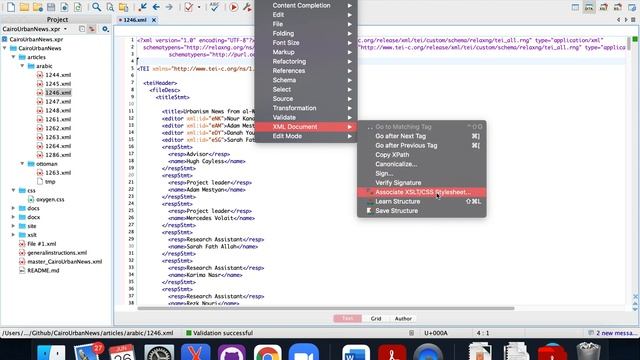The width and height of the screenshot is (640, 360).
Task: Expand the docs folder
Action: pos(13,208)
